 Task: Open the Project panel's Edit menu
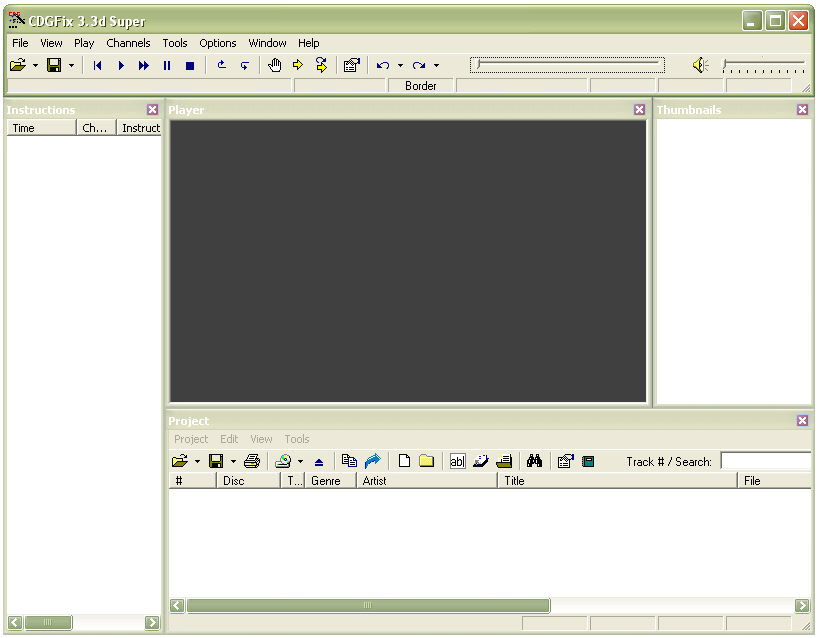pyautogui.click(x=229, y=439)
